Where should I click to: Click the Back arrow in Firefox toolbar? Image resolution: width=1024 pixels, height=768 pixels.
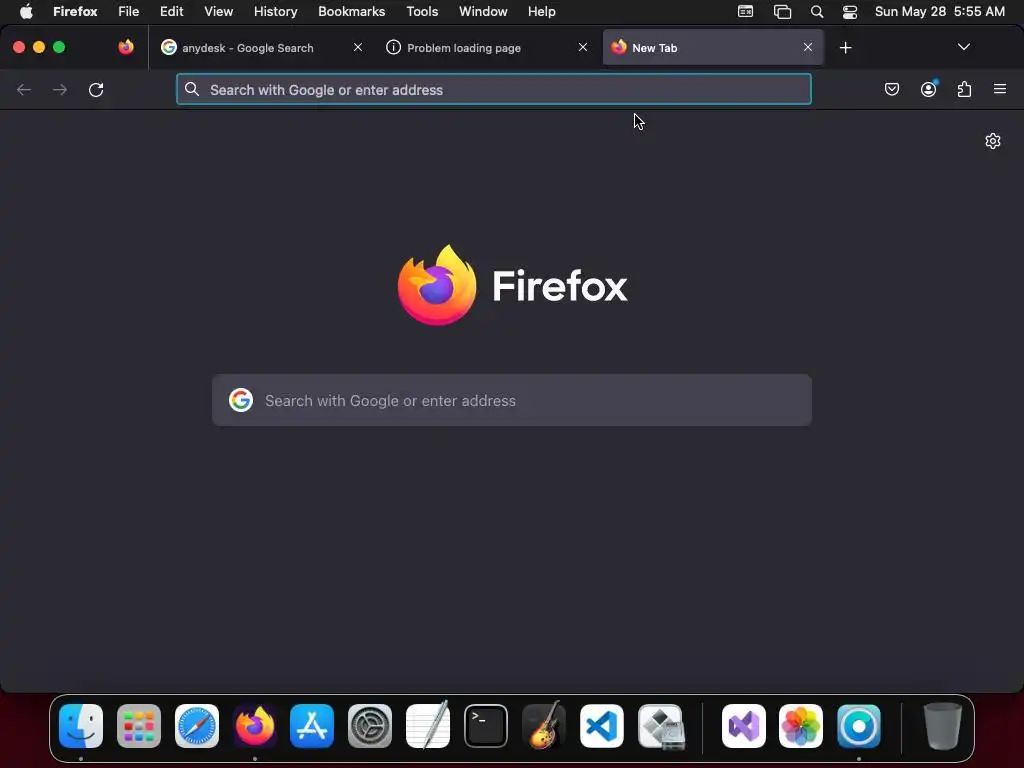[24, 89]
